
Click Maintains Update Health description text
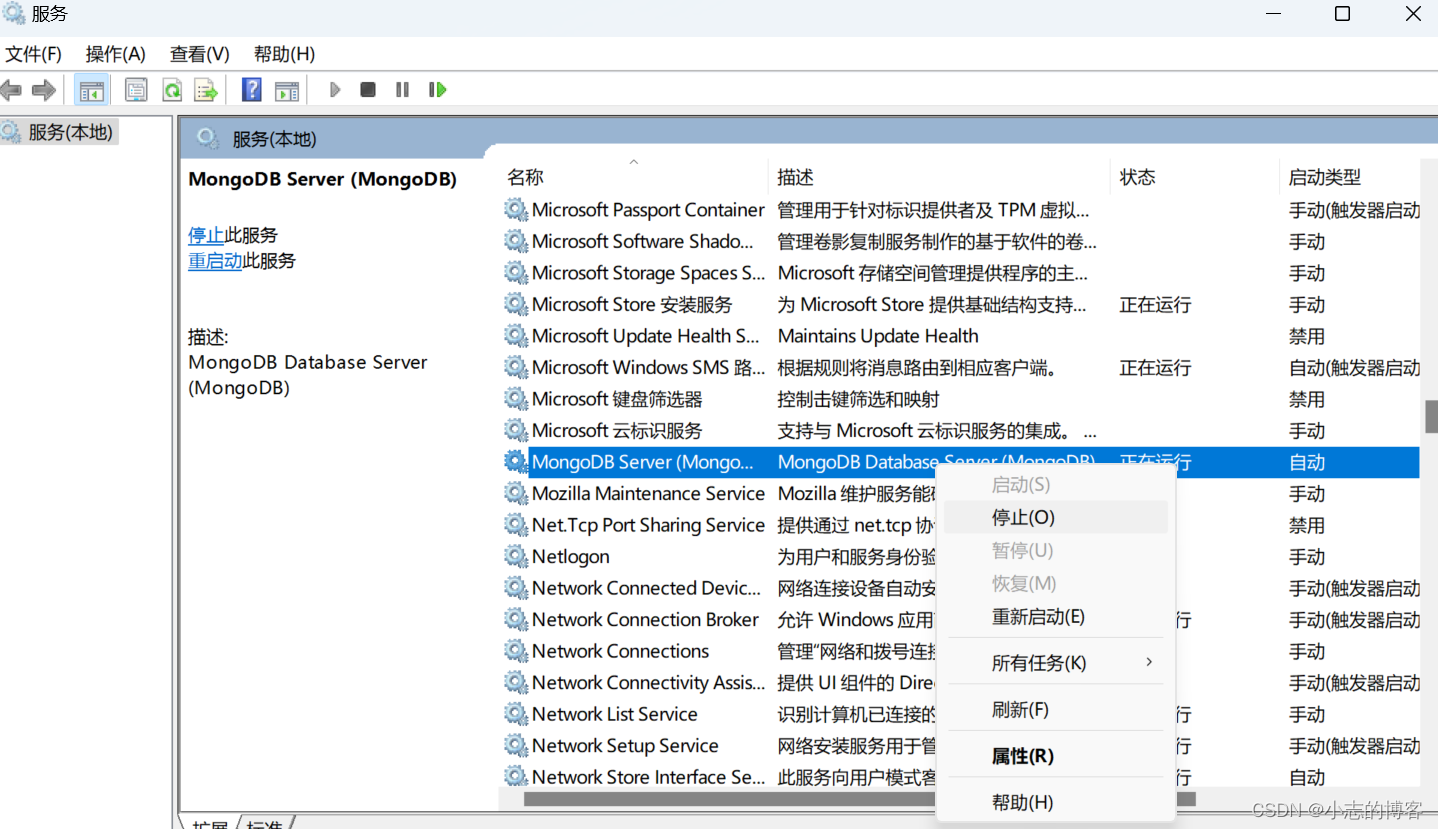click(878, 336)
